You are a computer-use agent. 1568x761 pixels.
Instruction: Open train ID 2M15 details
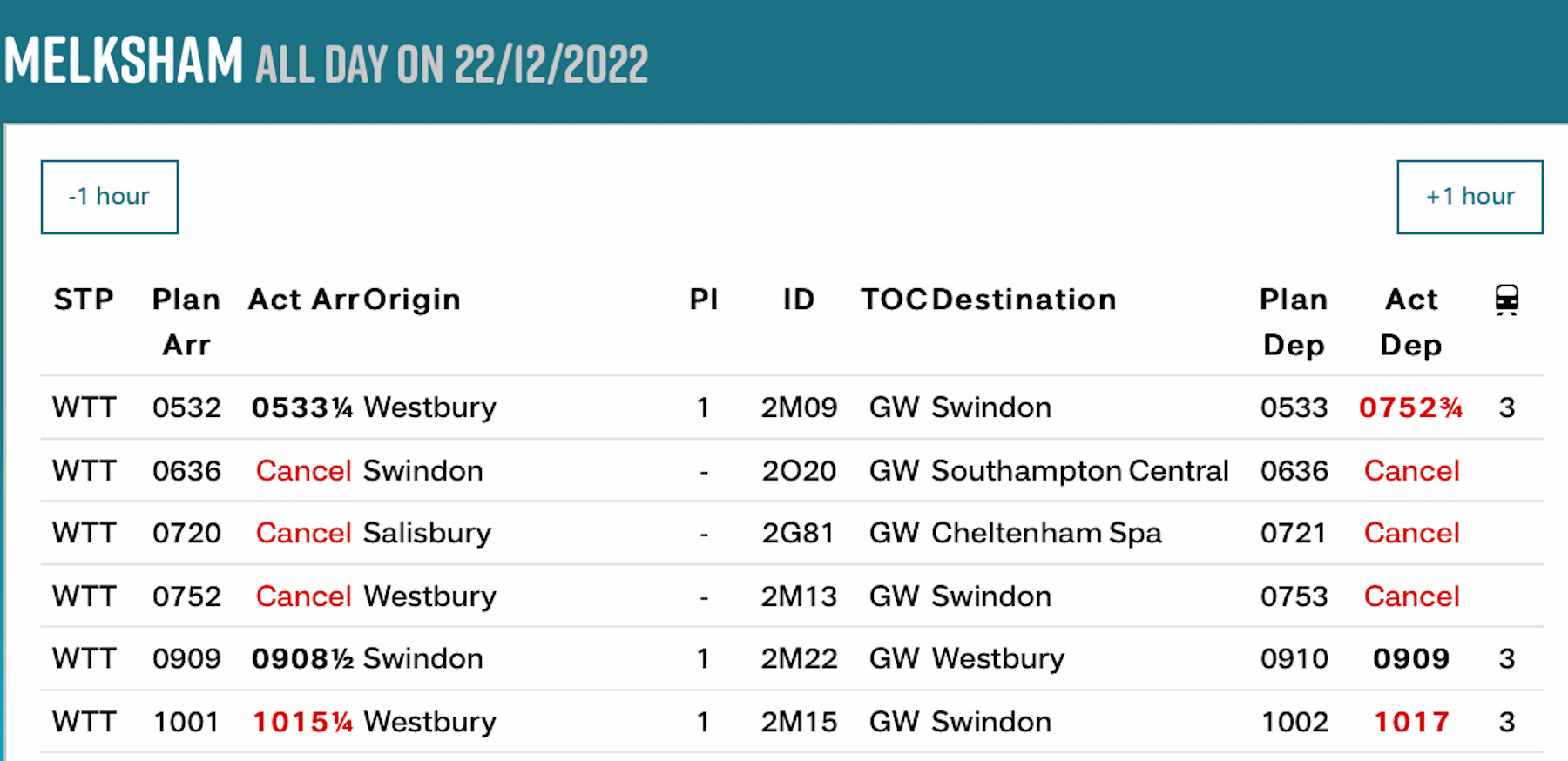coord(799,722)
